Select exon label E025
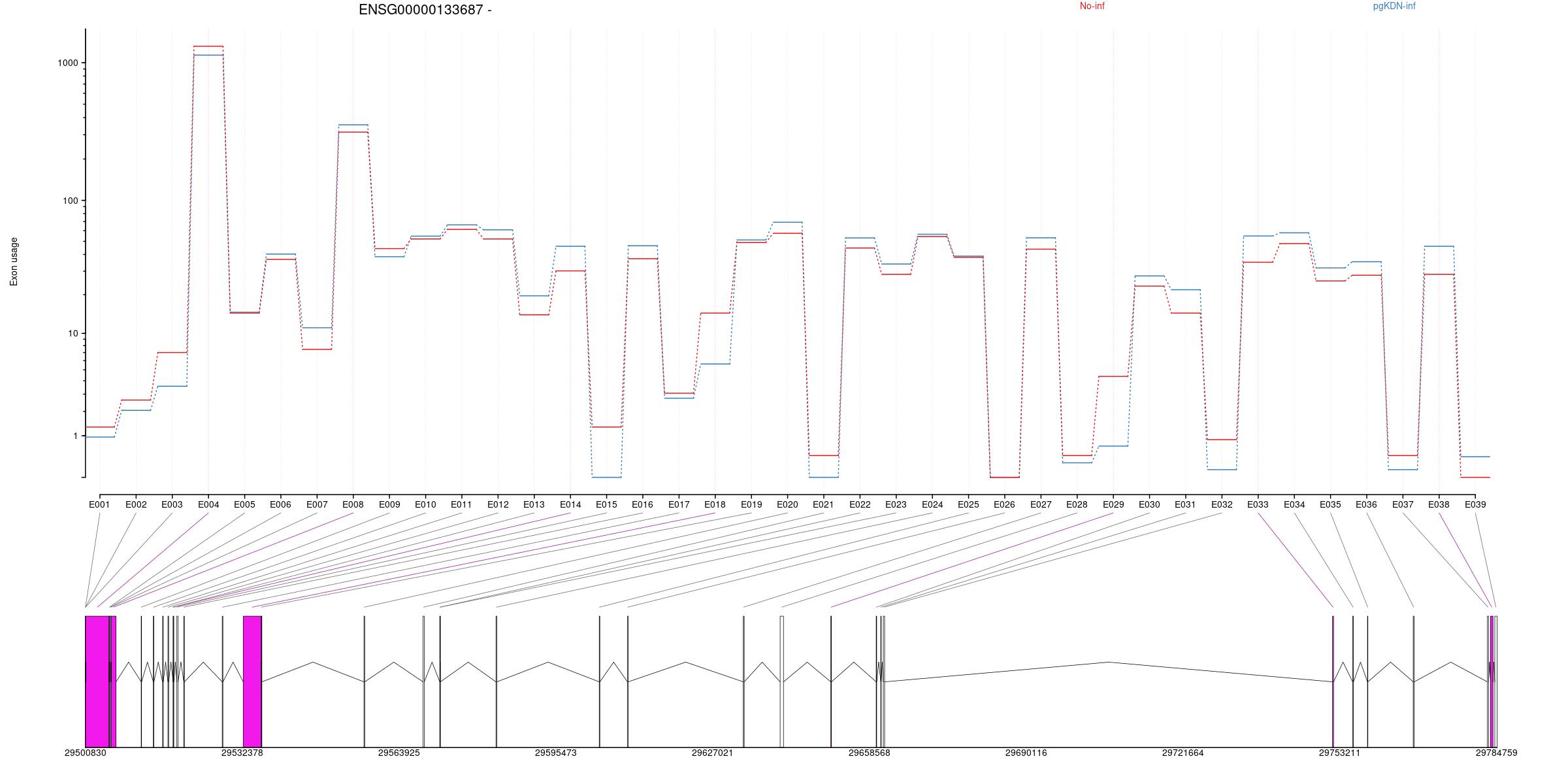 (968, 504)
